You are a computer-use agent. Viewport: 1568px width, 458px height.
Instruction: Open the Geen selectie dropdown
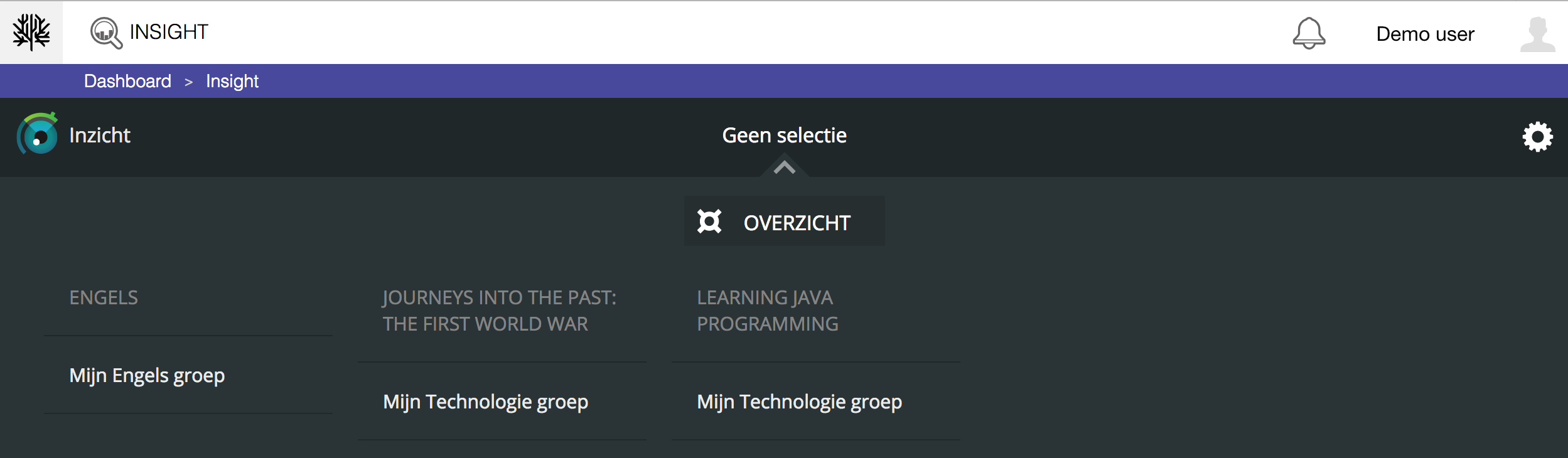[784, 135]
